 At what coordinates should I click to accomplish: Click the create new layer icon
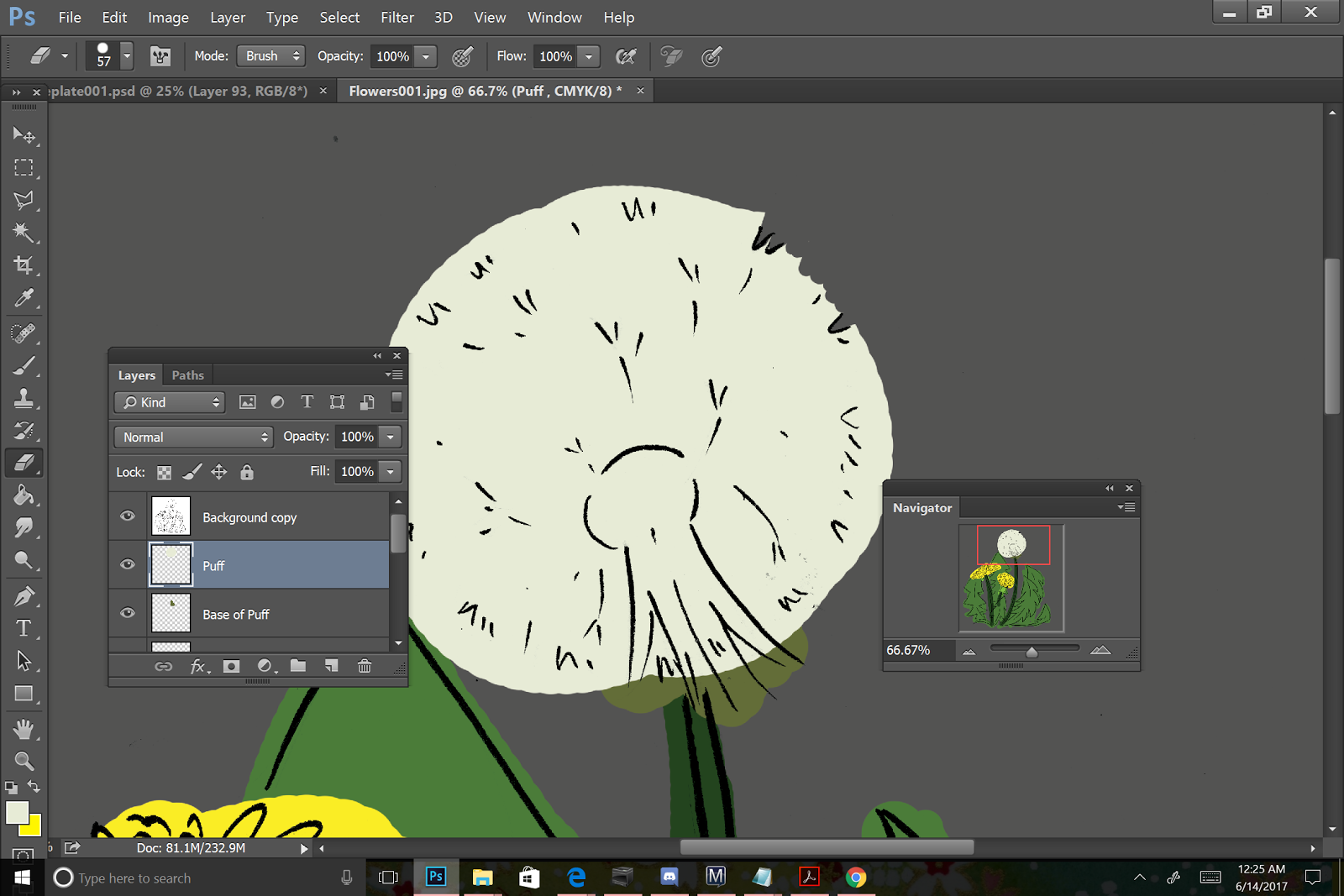[332, 666]
